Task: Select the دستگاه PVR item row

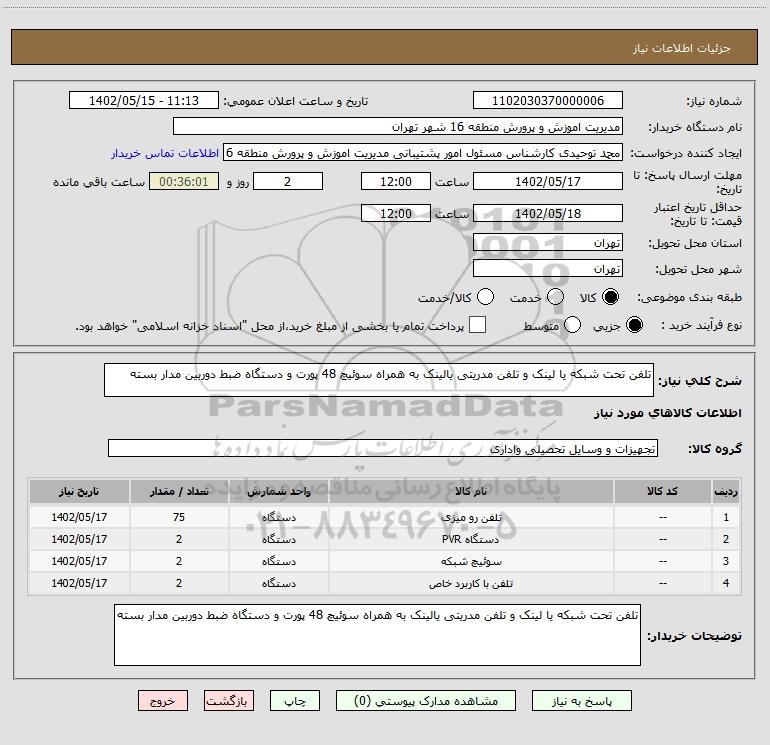Action: [385, 539]
